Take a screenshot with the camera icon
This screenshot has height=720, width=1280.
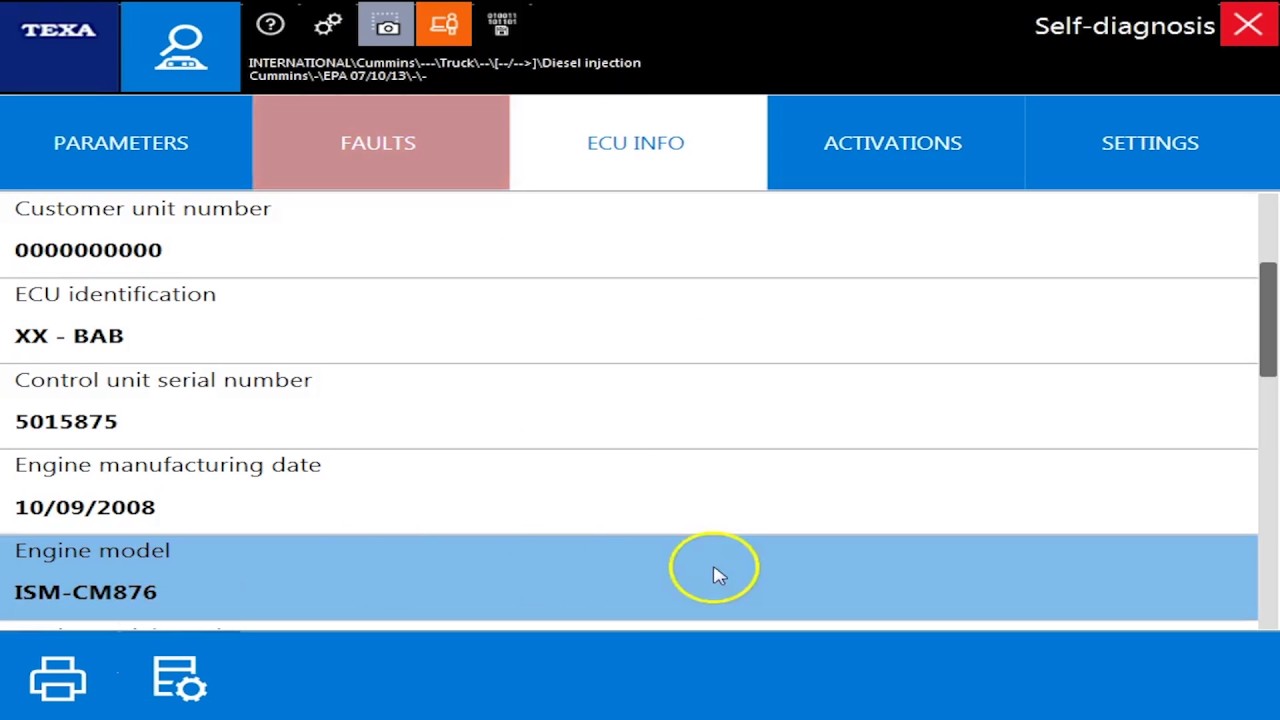click(x=386, y=25)
